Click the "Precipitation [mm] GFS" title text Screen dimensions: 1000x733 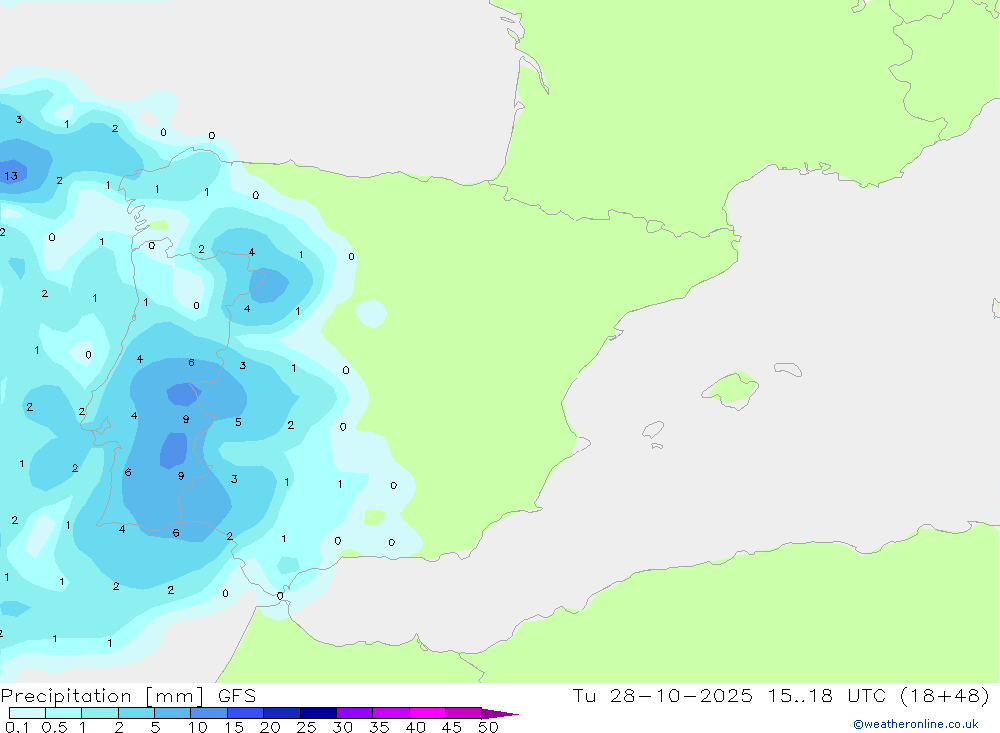tap(128, 696)
